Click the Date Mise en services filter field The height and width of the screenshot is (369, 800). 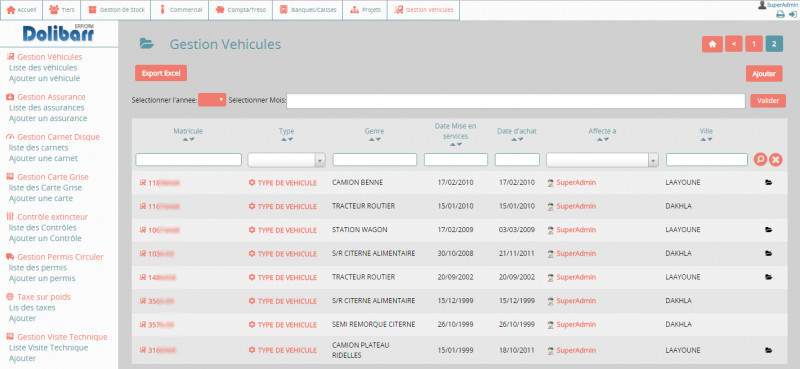point(456,160)
